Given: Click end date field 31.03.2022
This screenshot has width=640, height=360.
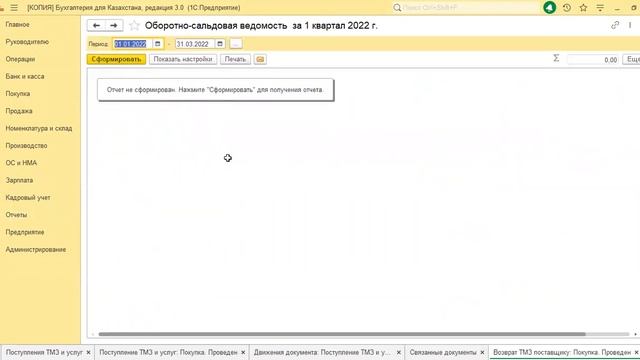Looking at the screenshot, I should pyautogui.click(x=195, y=44).
